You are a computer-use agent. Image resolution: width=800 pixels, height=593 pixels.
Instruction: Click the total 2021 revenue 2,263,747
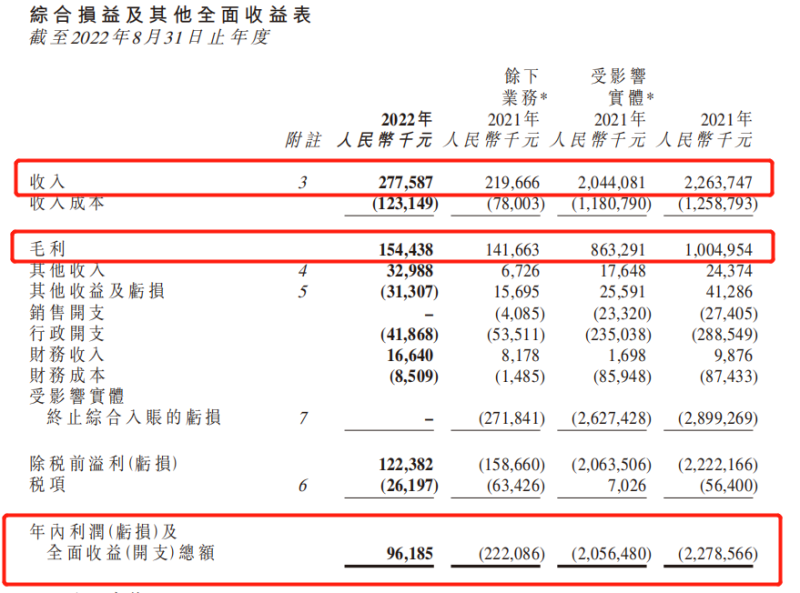(719, 183)
